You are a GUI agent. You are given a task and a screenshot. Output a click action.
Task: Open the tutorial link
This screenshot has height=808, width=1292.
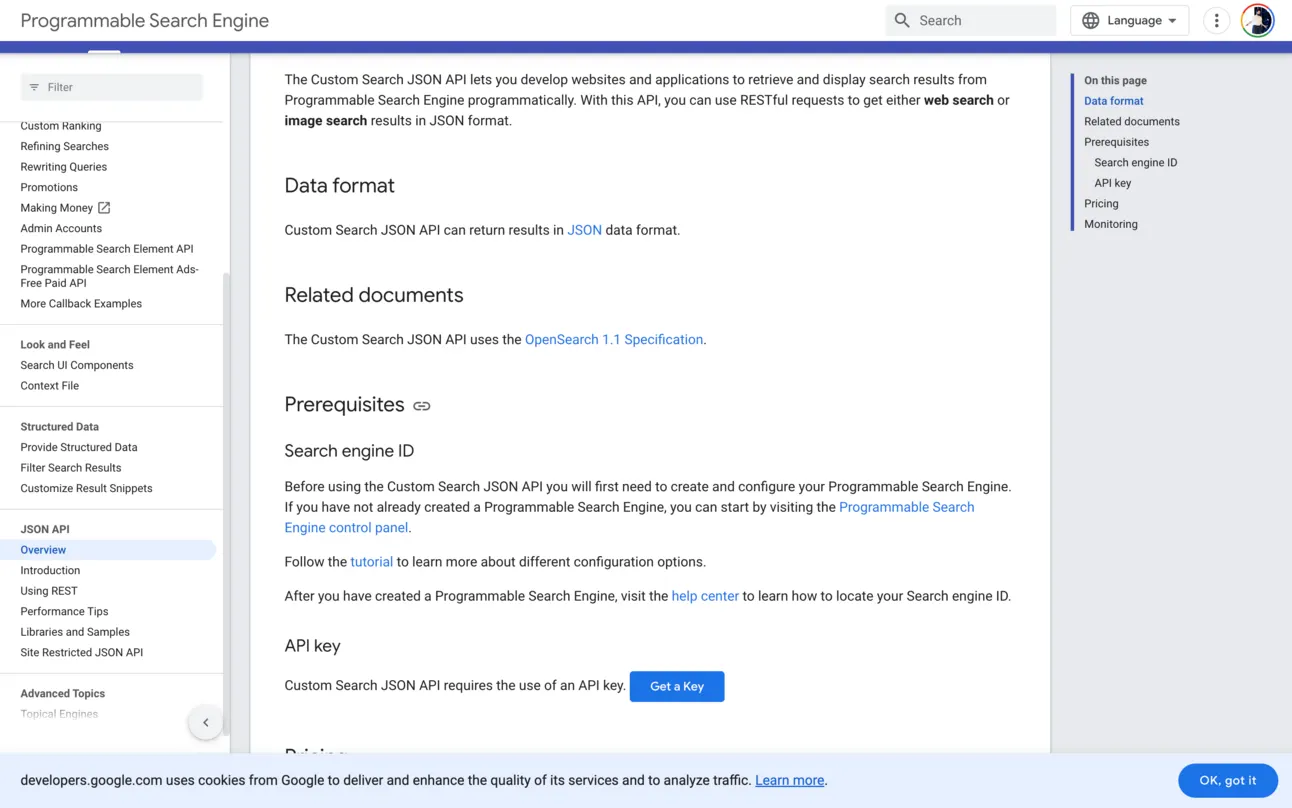372,562
